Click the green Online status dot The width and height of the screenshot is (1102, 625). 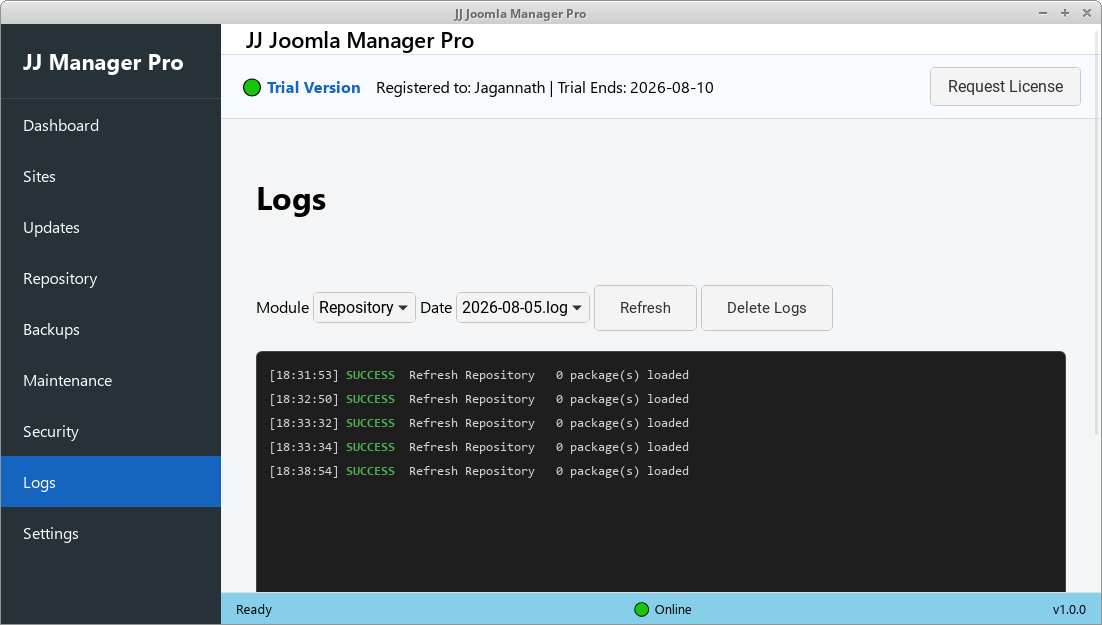coord(641,610)
